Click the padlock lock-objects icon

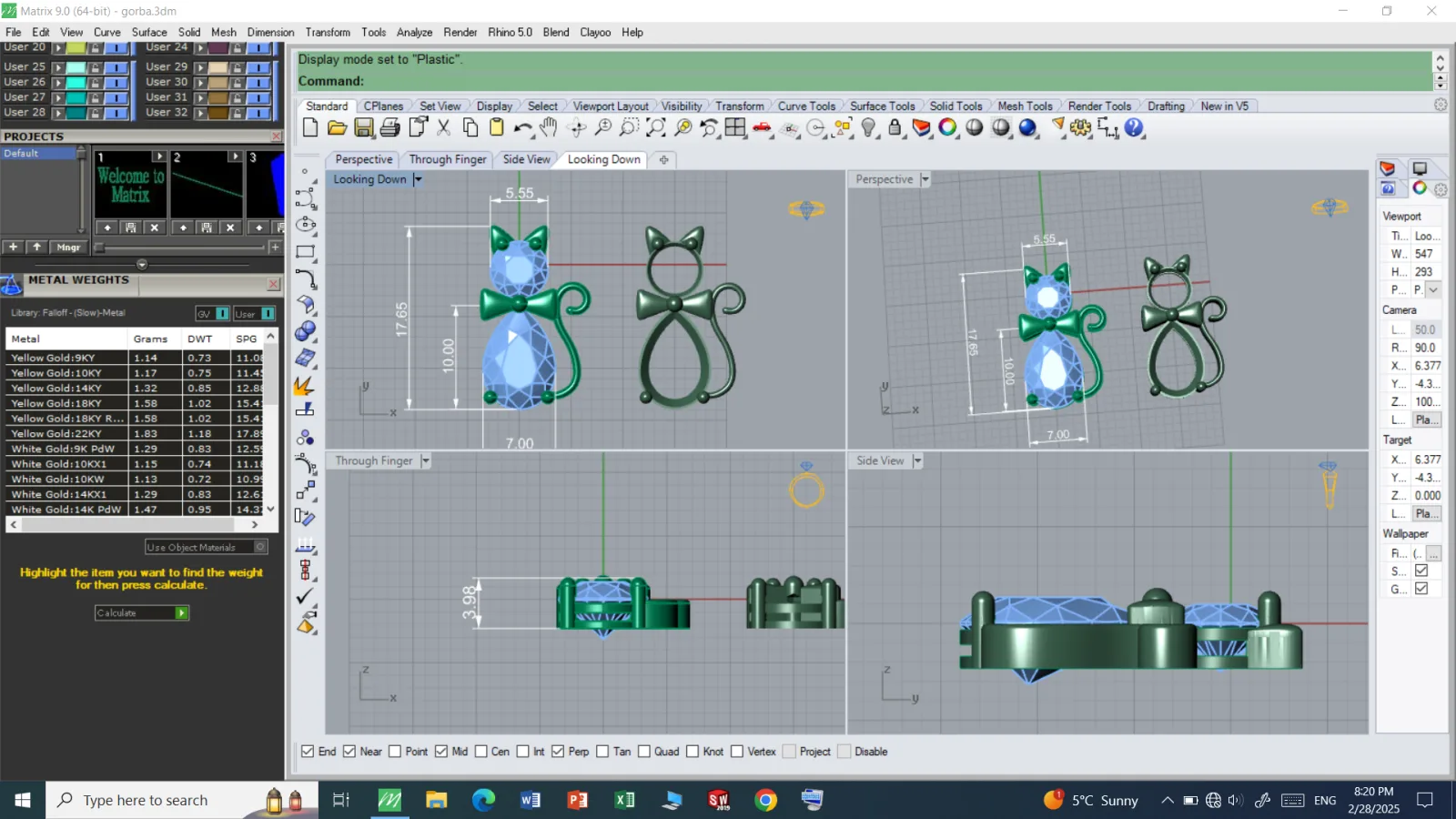(x=895, y=127)
